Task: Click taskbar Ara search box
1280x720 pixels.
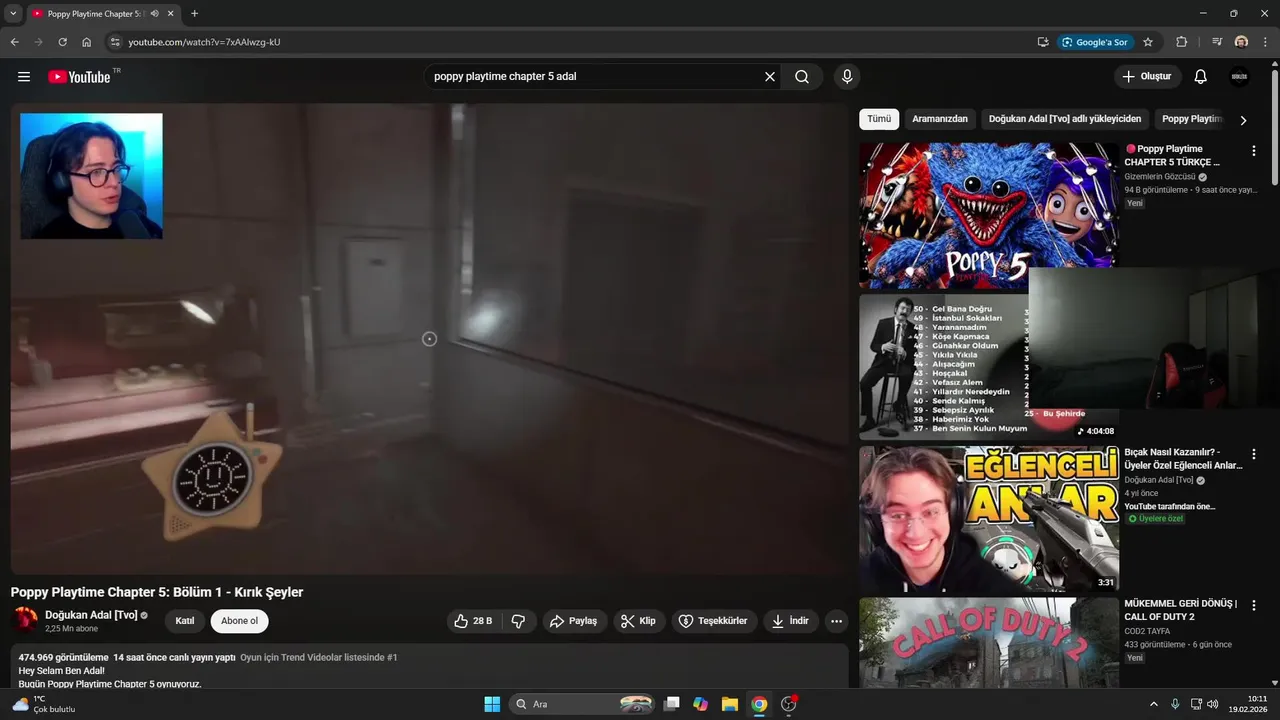Action: pyautogui.click(x=584, y=704)
